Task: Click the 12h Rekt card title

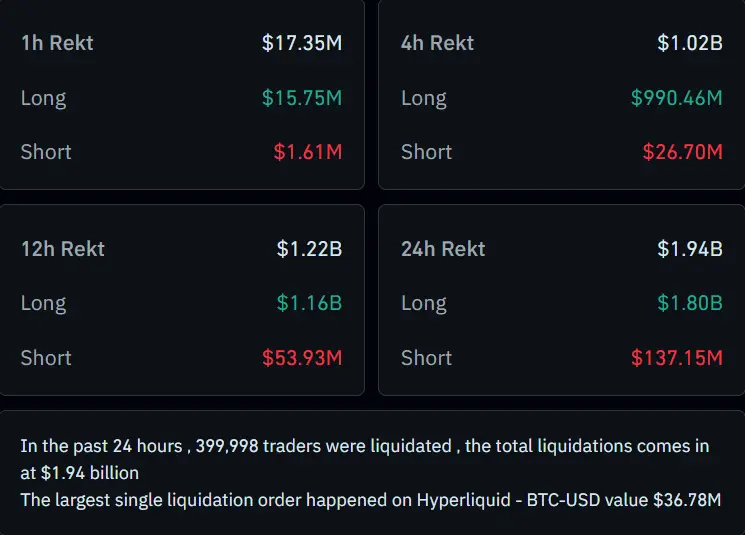Action: pyautogui.click(x=62, y=249)
